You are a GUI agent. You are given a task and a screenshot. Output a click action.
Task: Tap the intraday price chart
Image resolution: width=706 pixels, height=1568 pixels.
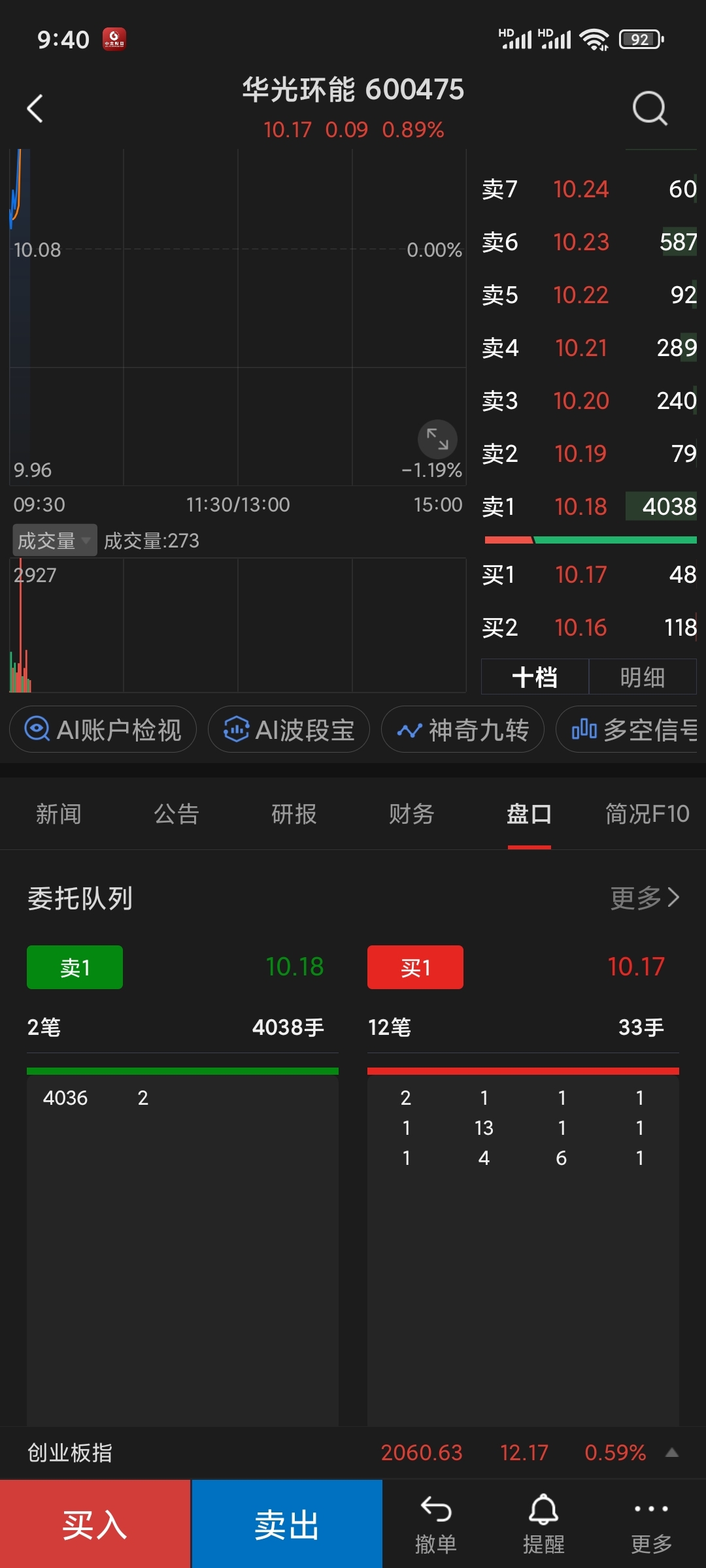[238, 317]
